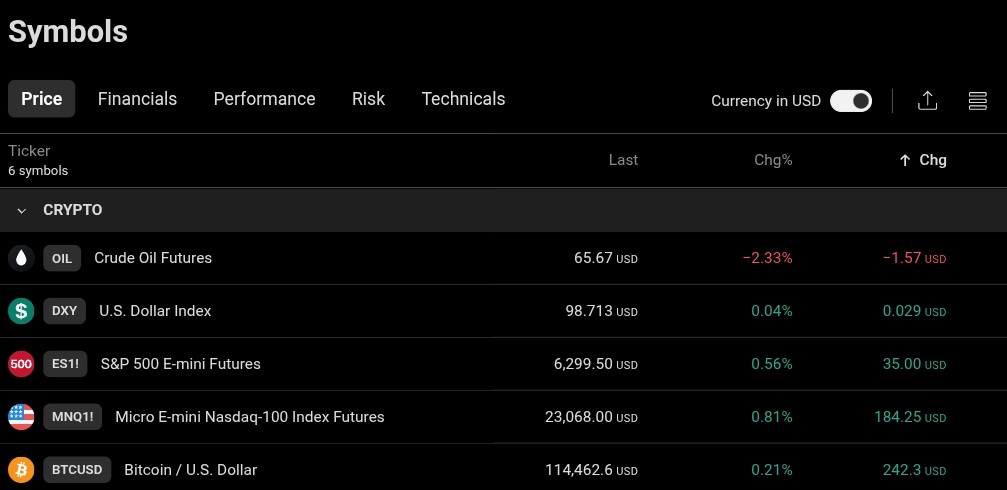Viewport: 1007px width, 490px height.
Task: Click the Ticker column header
Action: [29, 151]
